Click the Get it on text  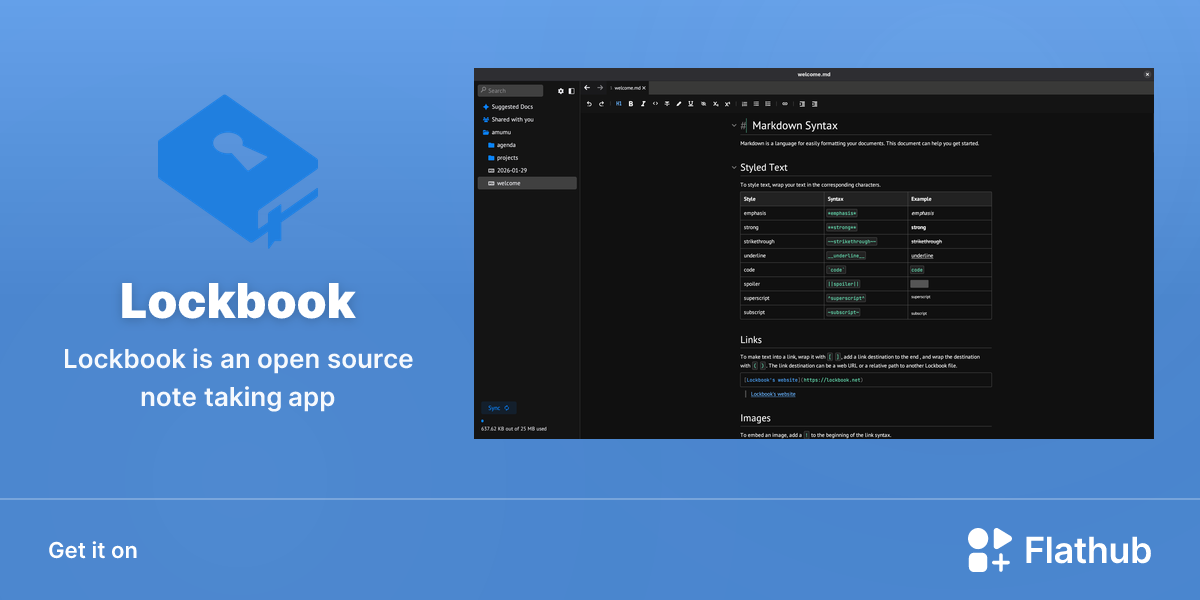[93, 550]
